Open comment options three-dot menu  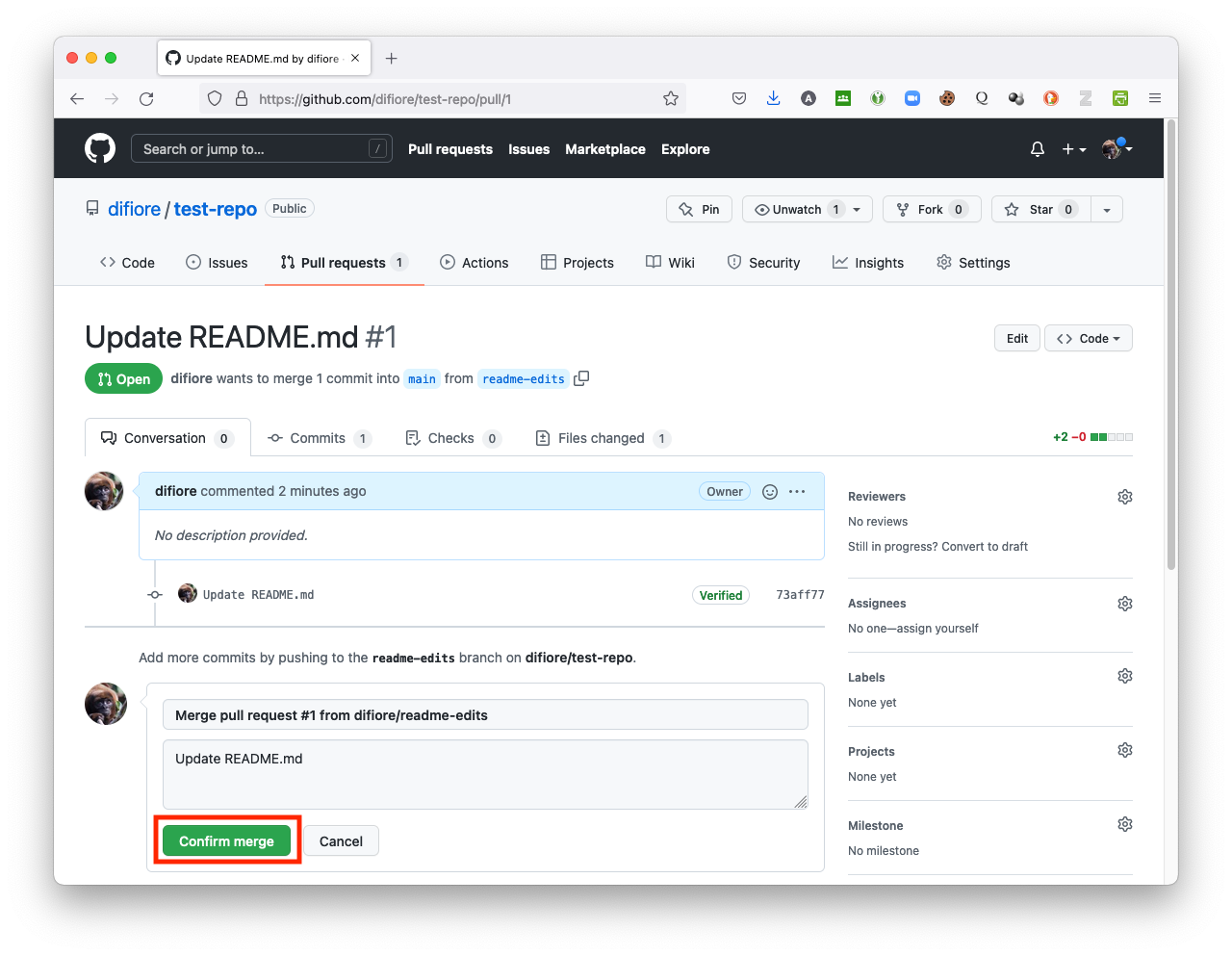click(x=797, y=492)
